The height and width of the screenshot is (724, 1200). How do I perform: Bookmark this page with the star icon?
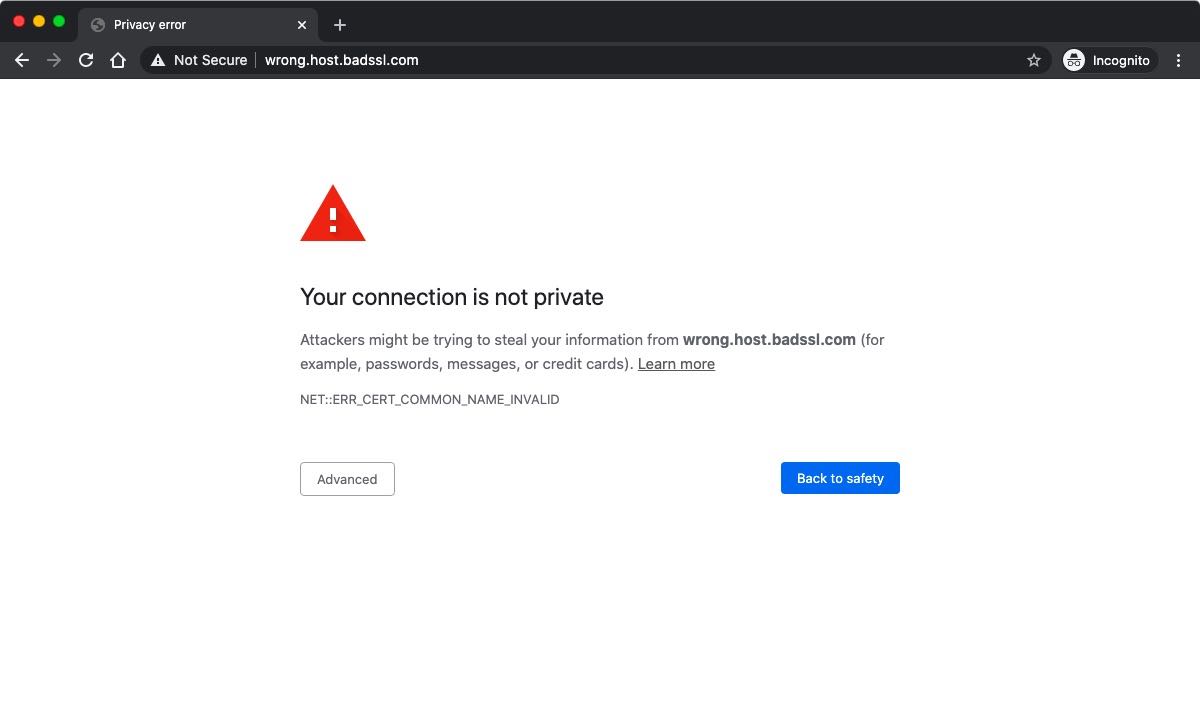pyautogui.click(x=1034, y=60)
